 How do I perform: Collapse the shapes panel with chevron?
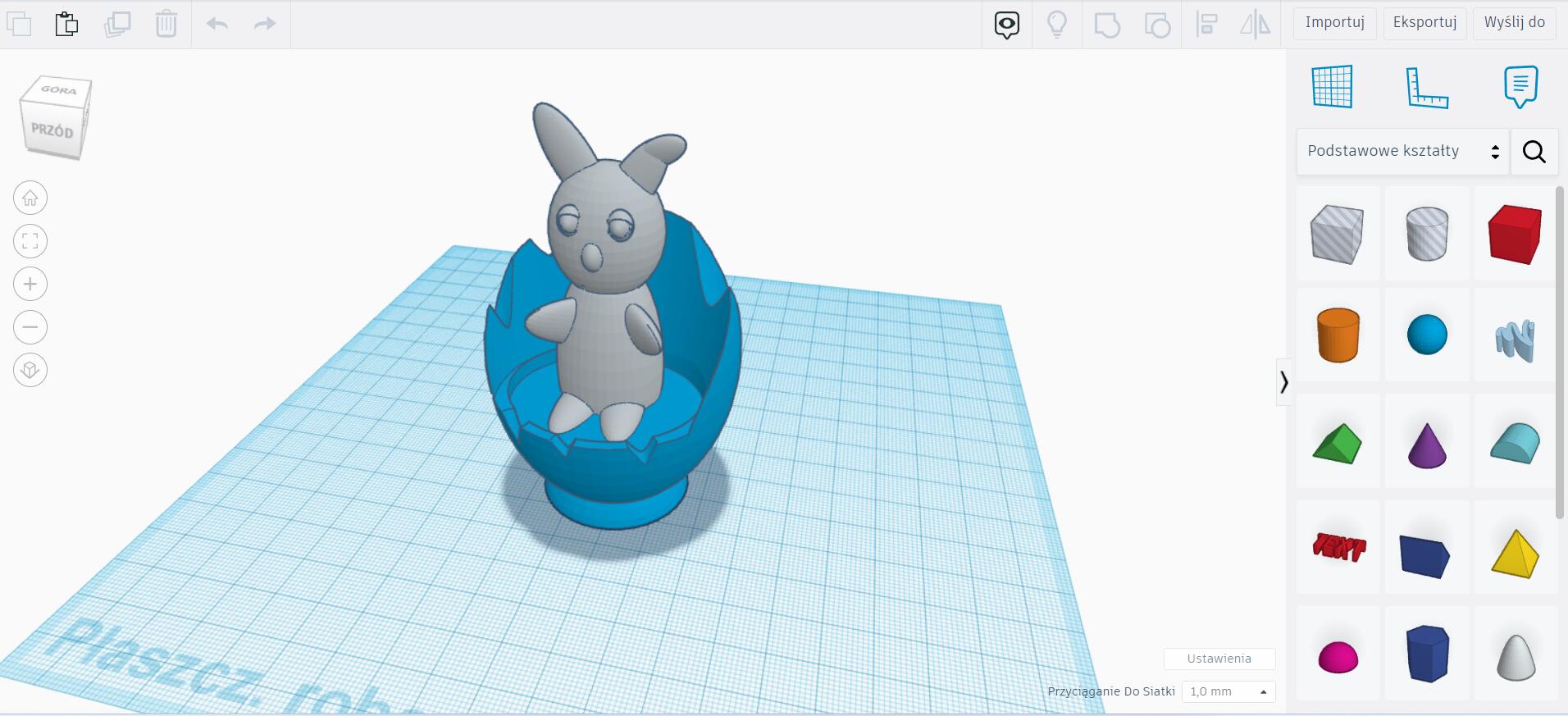point(1284,382)
